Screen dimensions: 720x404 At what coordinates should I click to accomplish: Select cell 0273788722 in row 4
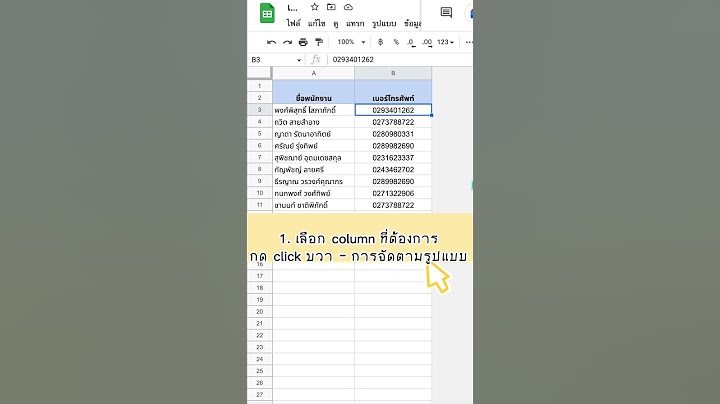point(393,122)
